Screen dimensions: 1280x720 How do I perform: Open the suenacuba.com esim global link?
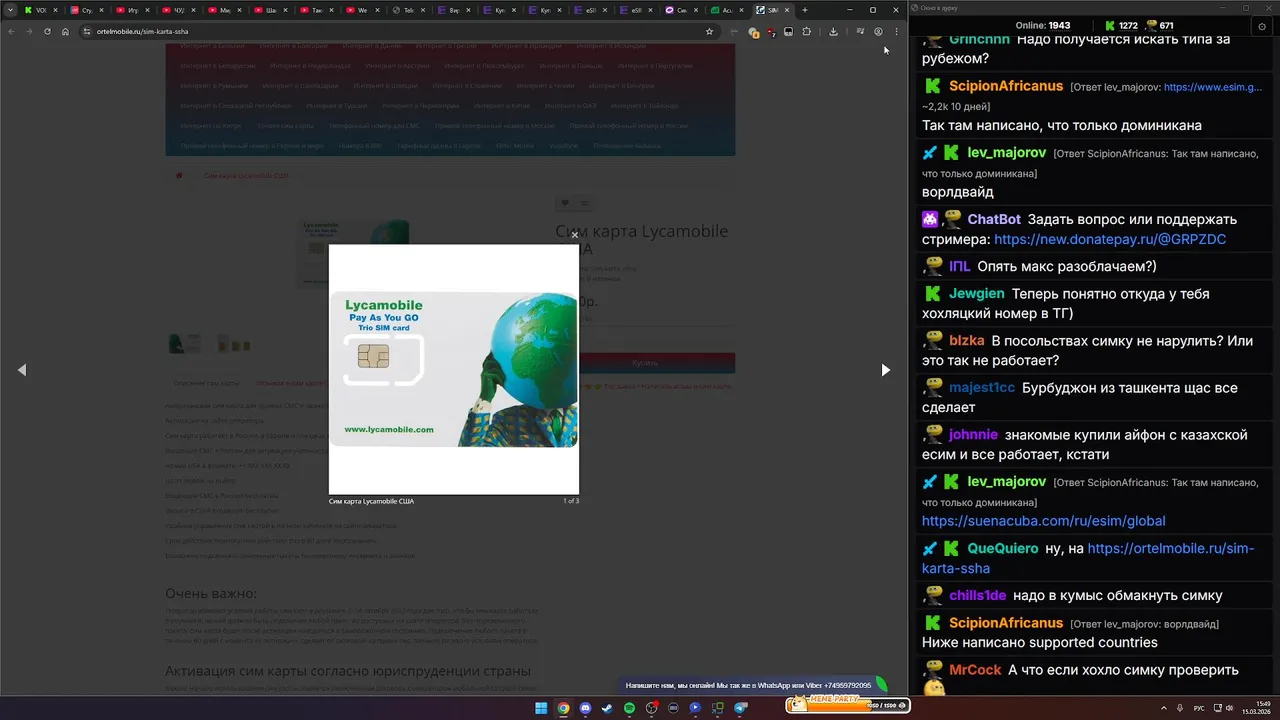1043,521
